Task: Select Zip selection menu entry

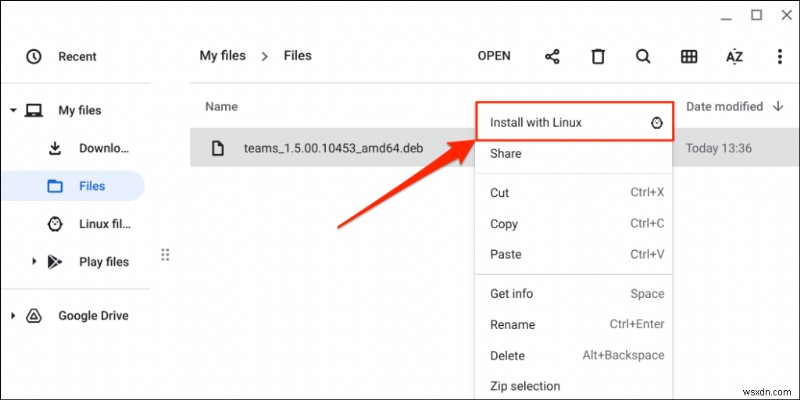Action: (573, 386)
